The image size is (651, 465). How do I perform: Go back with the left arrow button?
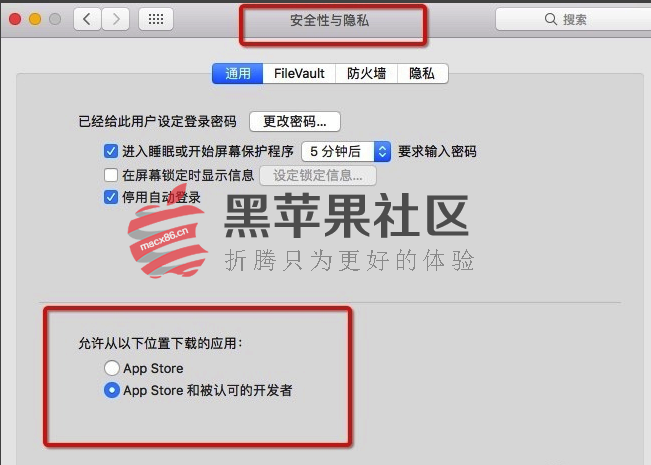[87, 19]
